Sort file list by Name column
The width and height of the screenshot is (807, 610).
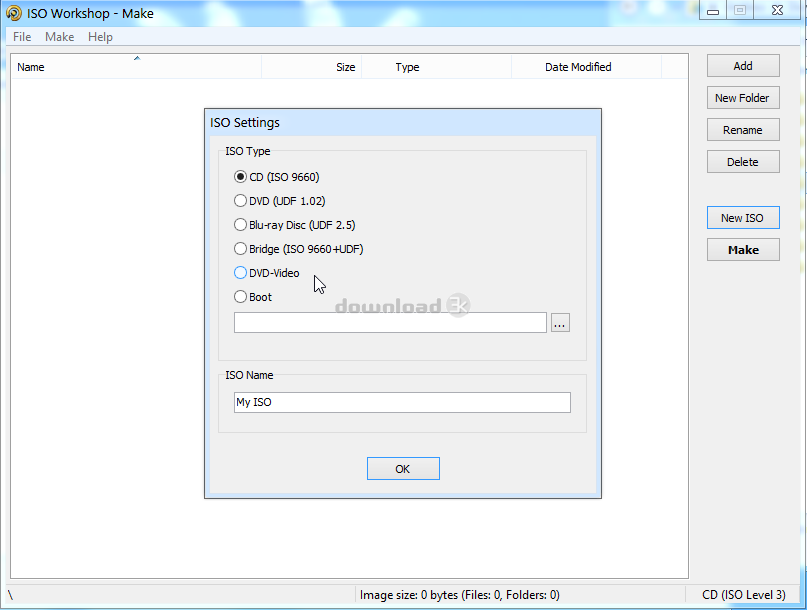coord(136,67)
